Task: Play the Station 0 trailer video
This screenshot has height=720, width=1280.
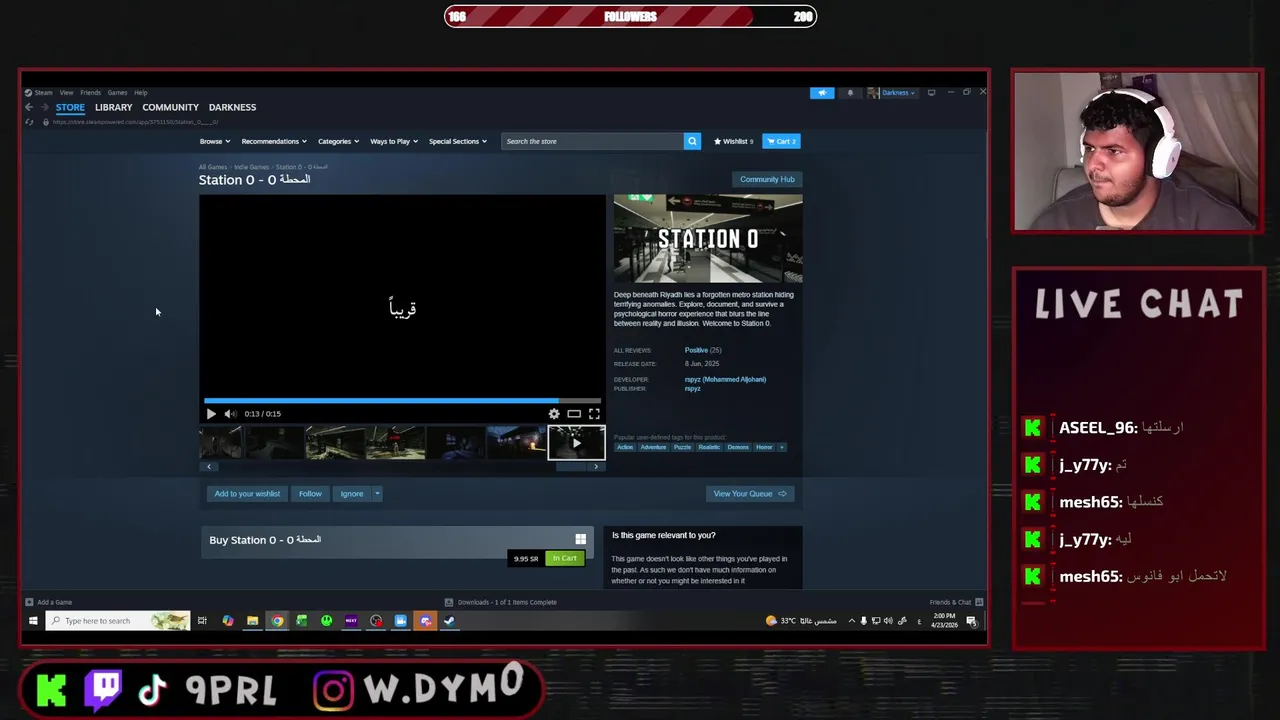Action: [211, 413]
